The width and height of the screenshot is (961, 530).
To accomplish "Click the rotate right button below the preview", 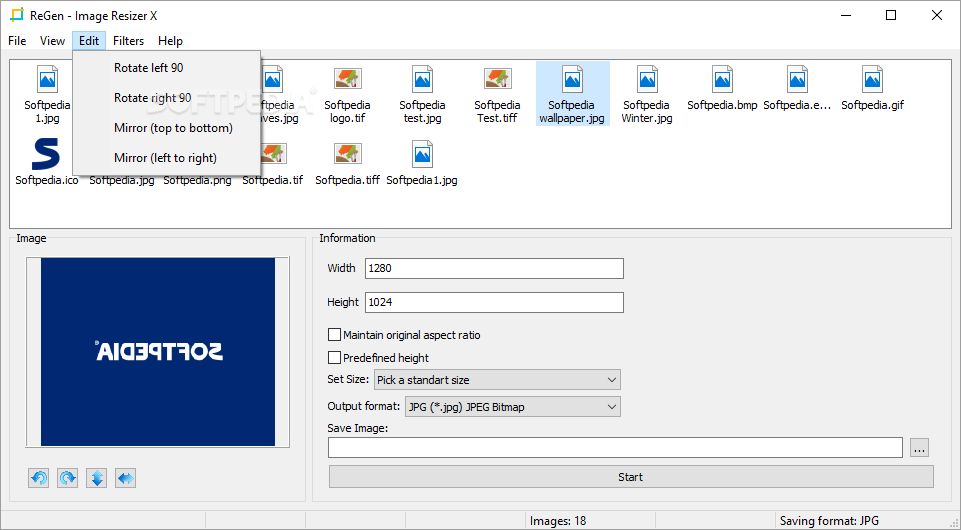I will [x=67, y=478].
